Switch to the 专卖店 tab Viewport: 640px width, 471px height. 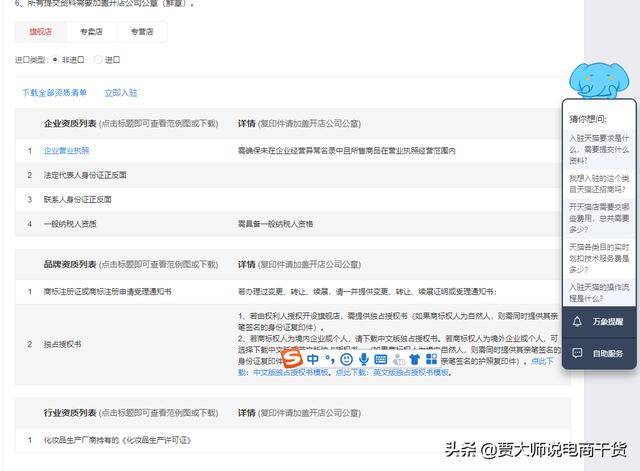(91, 32)
